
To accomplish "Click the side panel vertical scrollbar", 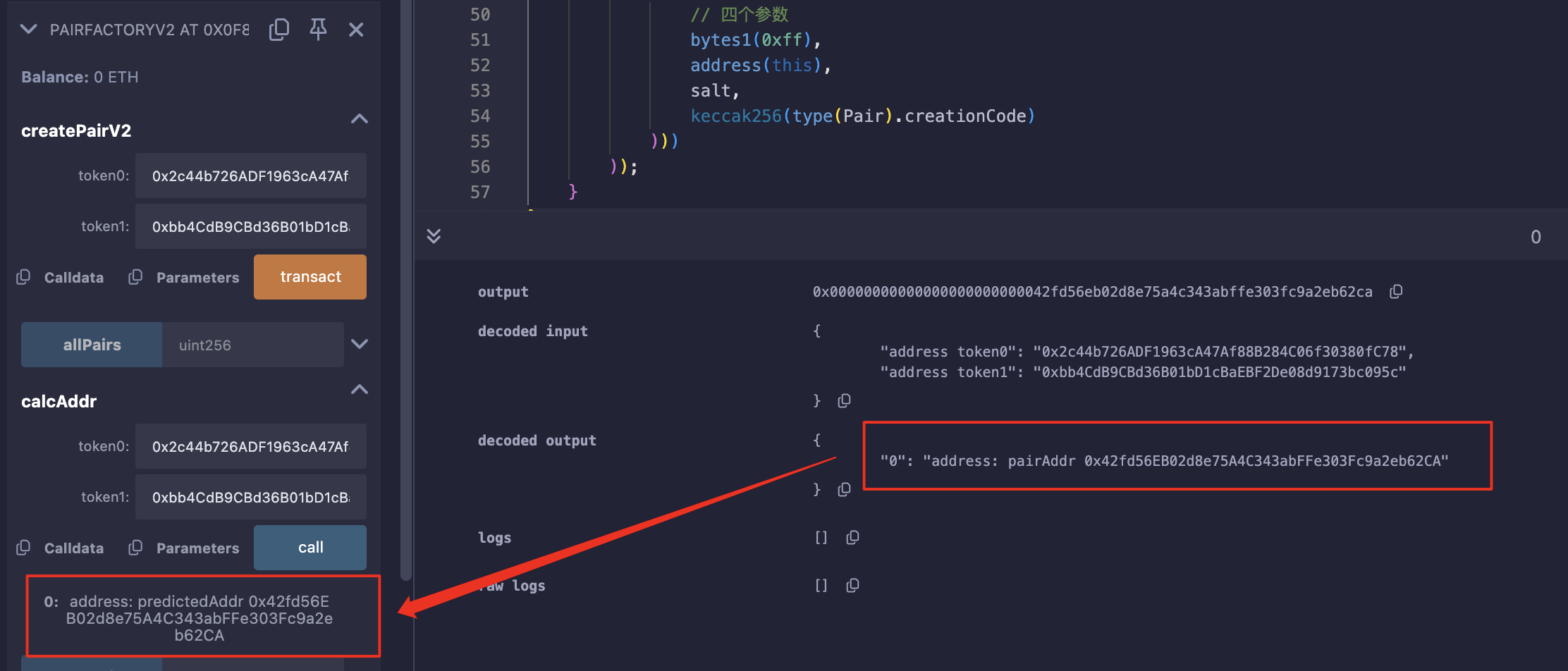I will (406, 289).
